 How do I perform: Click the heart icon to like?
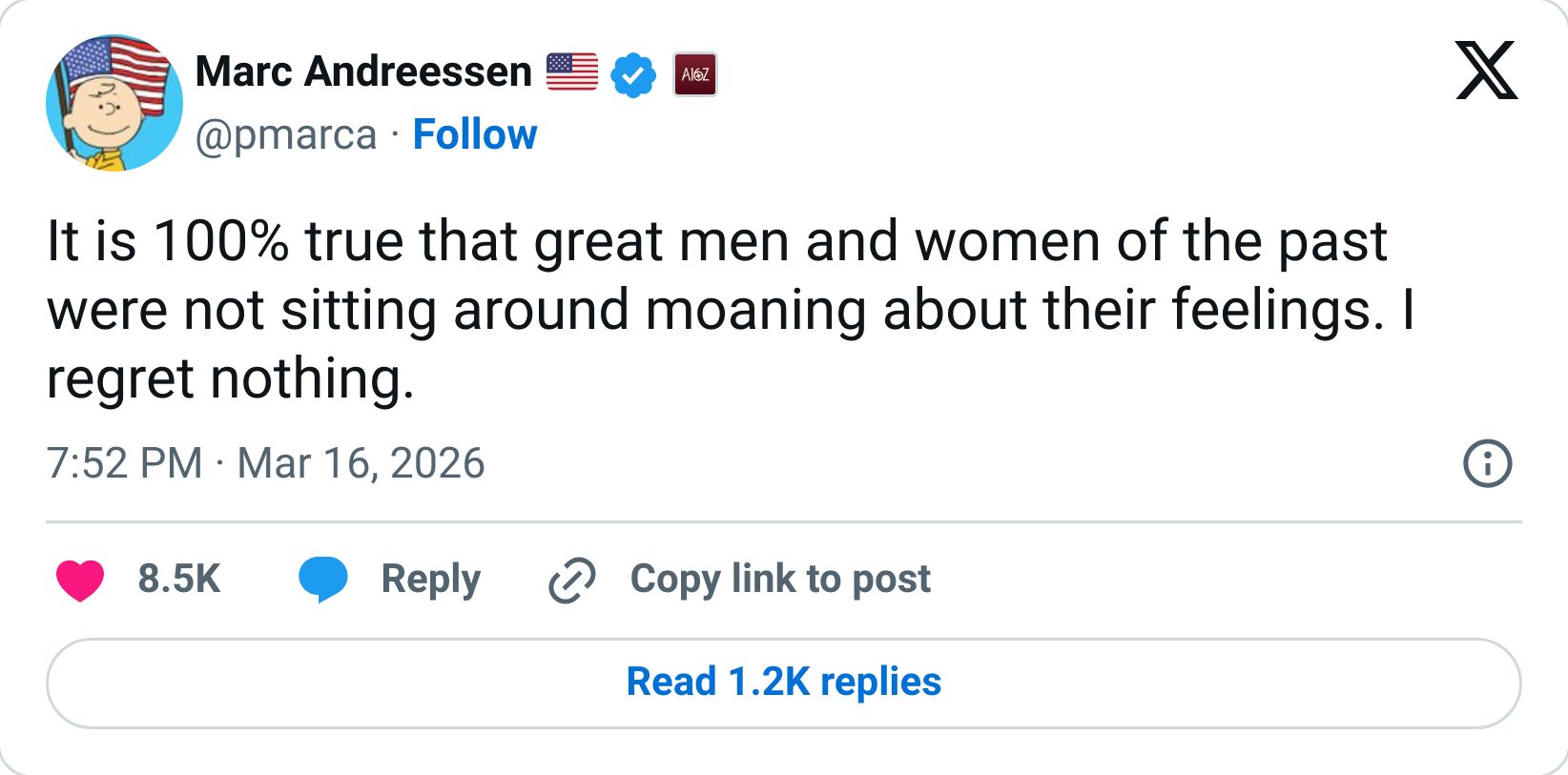(x=82, y=578)
